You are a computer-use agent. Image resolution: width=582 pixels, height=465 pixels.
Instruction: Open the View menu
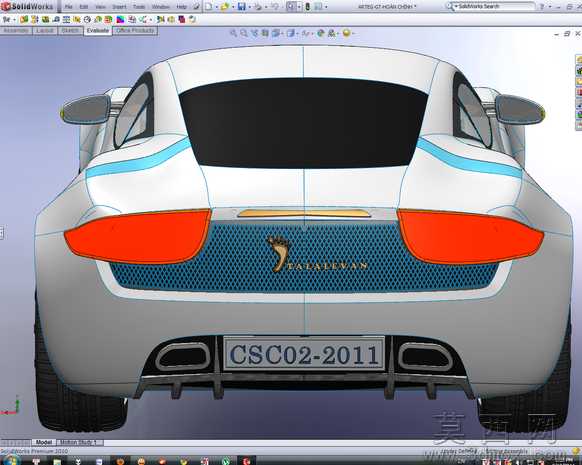(100, 7)
